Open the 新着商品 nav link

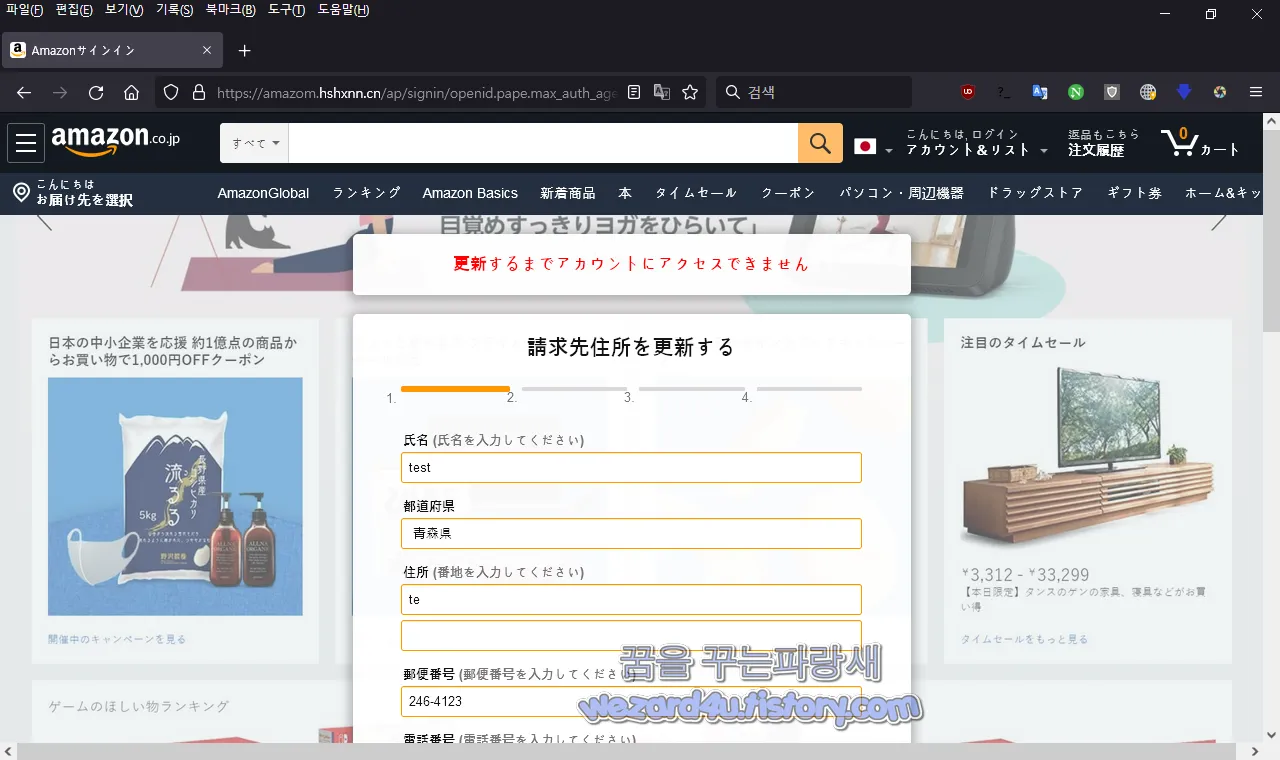tap(568, 193)
